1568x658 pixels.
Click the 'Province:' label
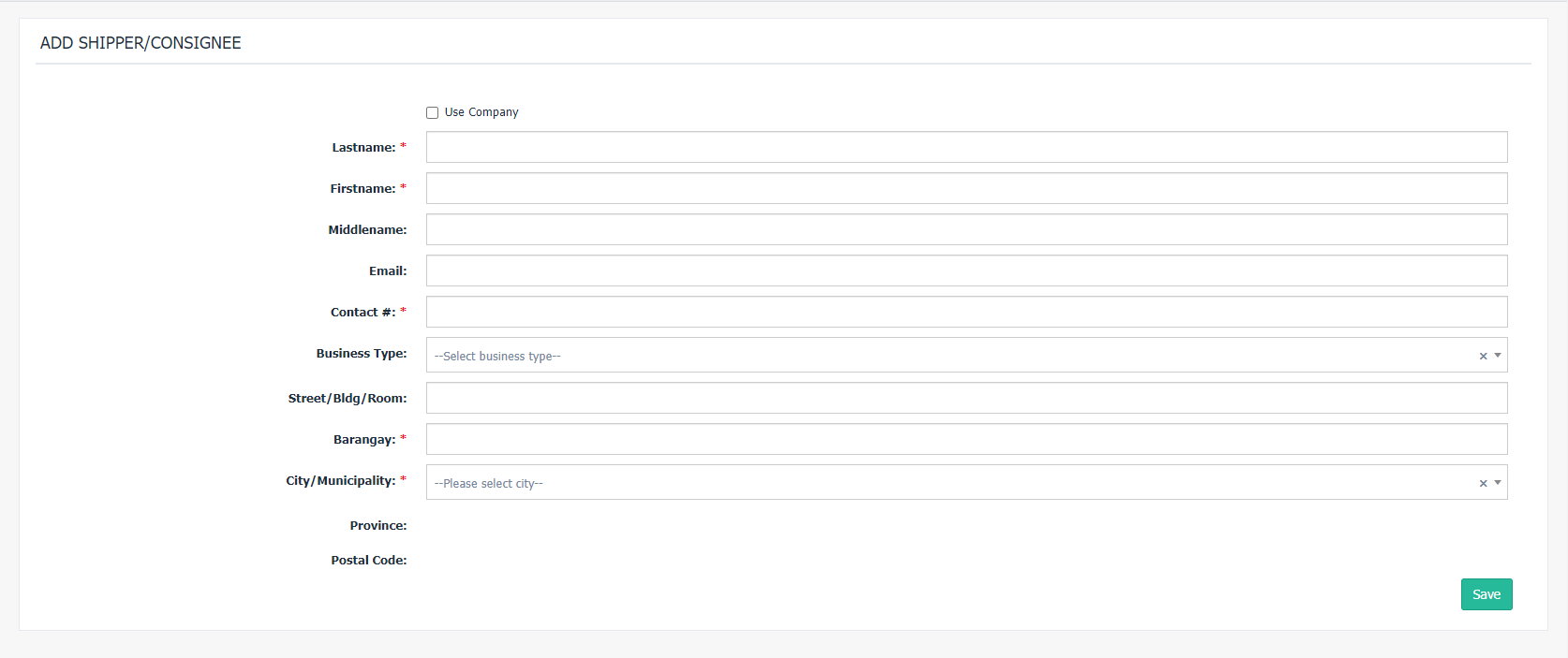378,526
